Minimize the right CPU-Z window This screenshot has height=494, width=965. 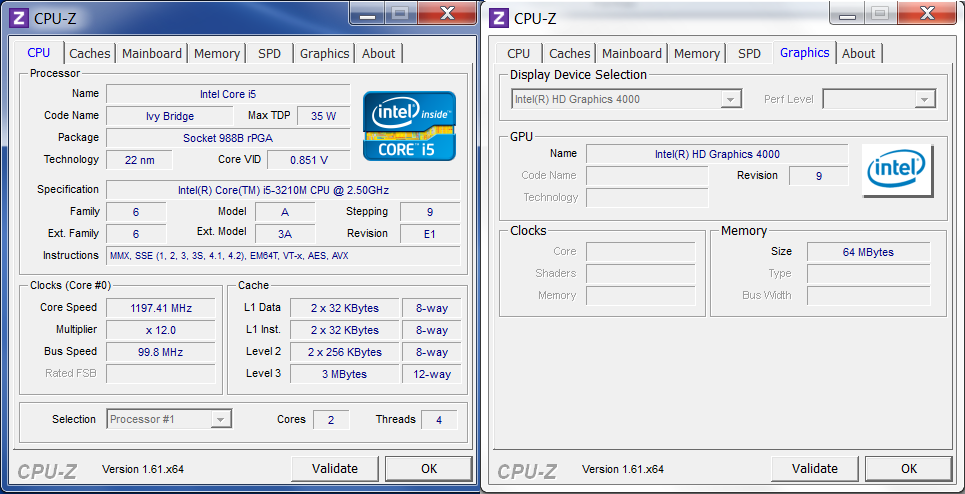[x=847, y=14]
